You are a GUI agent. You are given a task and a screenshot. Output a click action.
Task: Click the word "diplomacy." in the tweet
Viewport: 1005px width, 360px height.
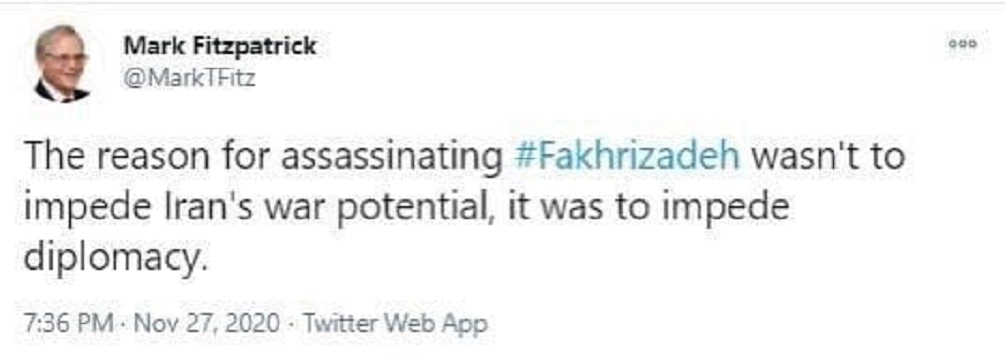pos(117,257)
